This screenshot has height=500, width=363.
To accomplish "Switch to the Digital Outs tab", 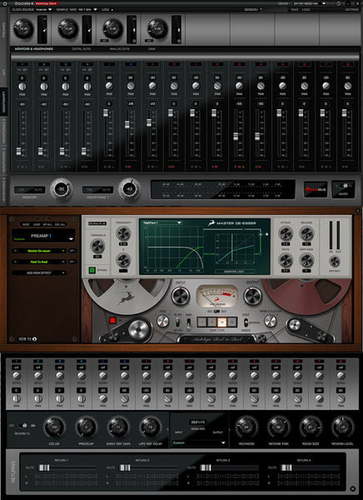I will [82, 49].
